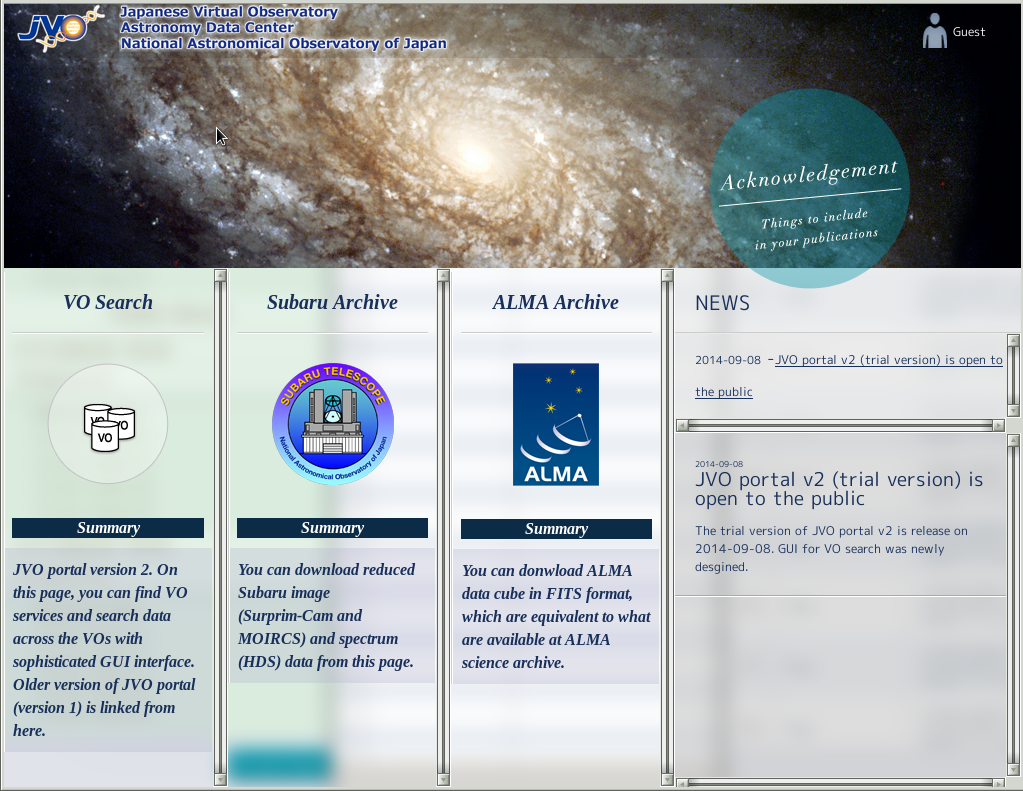Viewport: 1023px width, 791px height.
Task: Click the ALMA antenna logo
Action: point(556,424)
